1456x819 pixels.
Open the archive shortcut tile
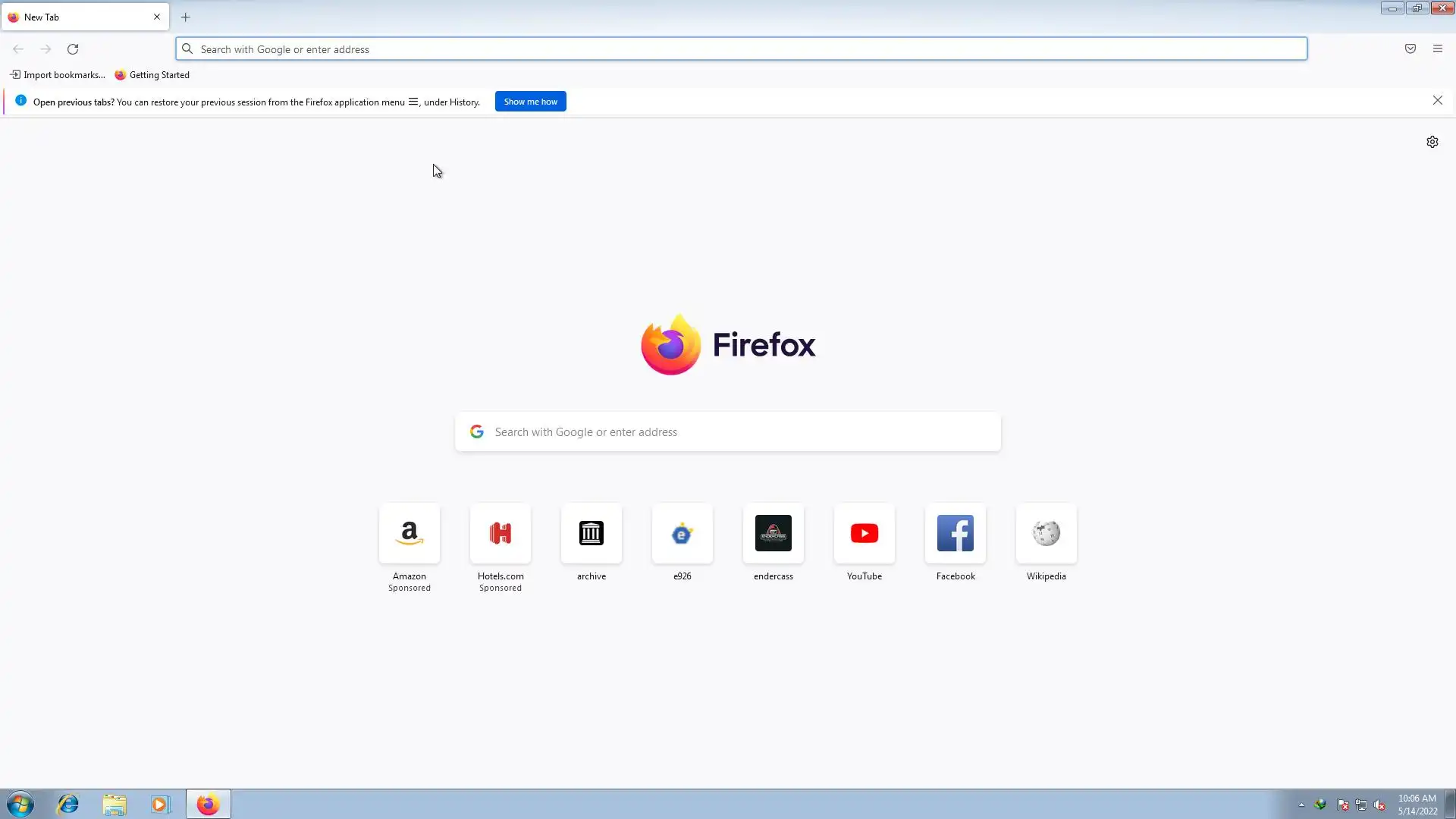[591, 534]
